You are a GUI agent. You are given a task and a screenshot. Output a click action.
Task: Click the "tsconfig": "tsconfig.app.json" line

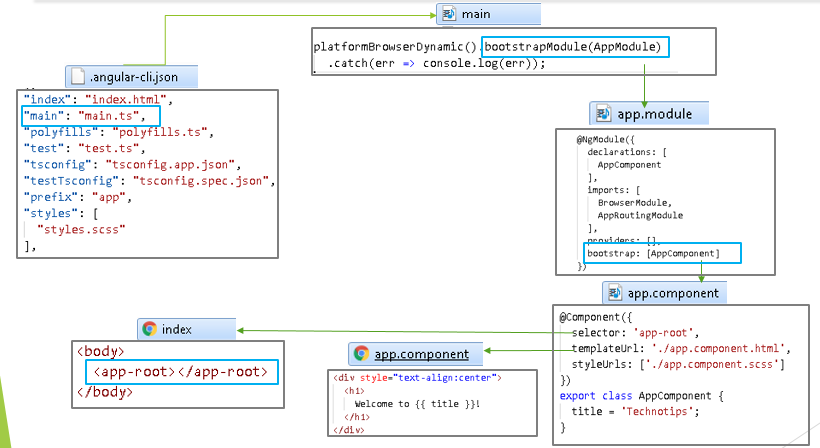point(132,164)
